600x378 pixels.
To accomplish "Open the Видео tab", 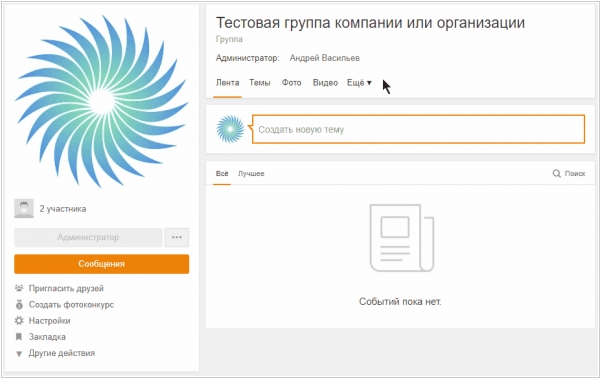I will [325, 83].
